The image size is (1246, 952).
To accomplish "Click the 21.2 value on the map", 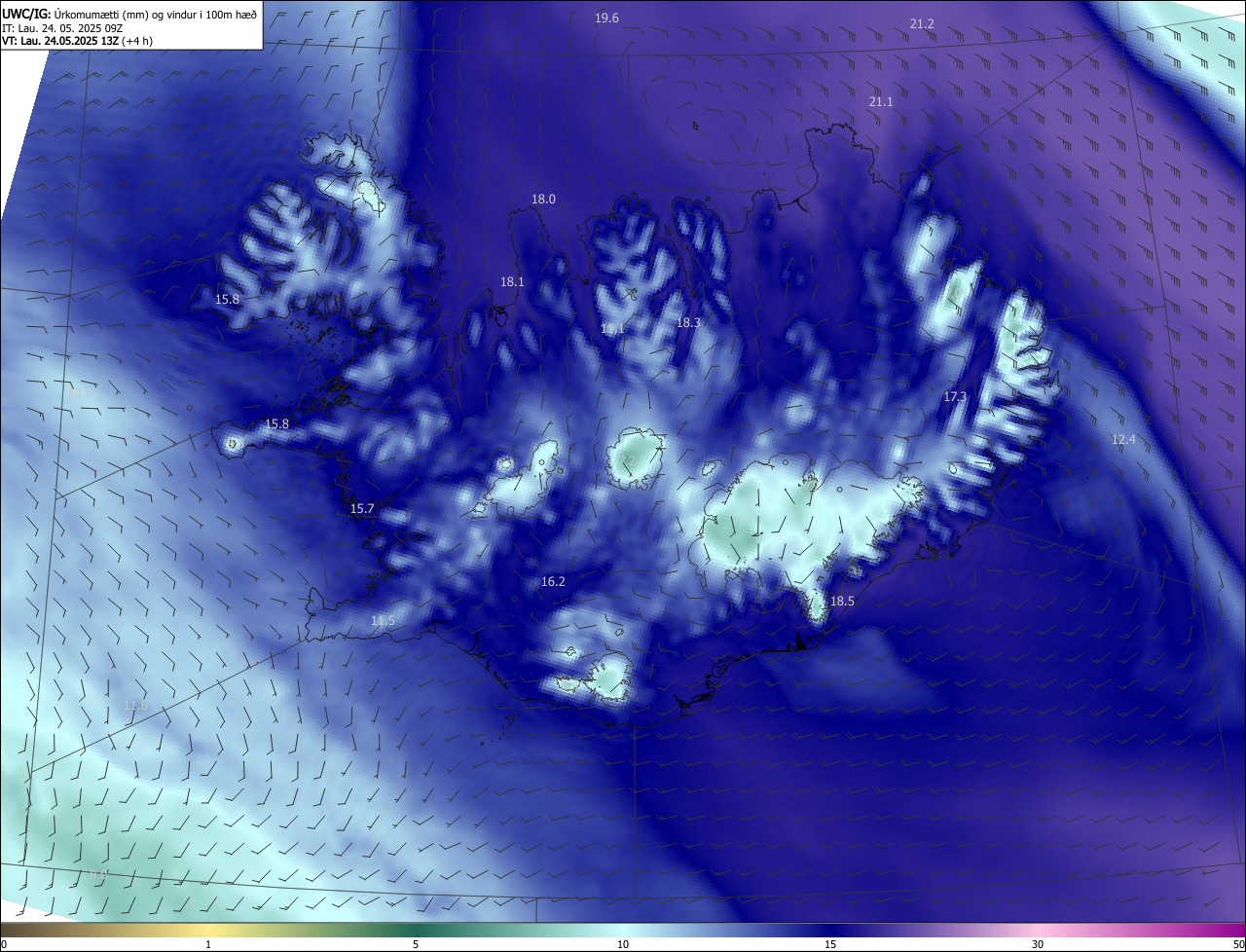I will [922, 23].
